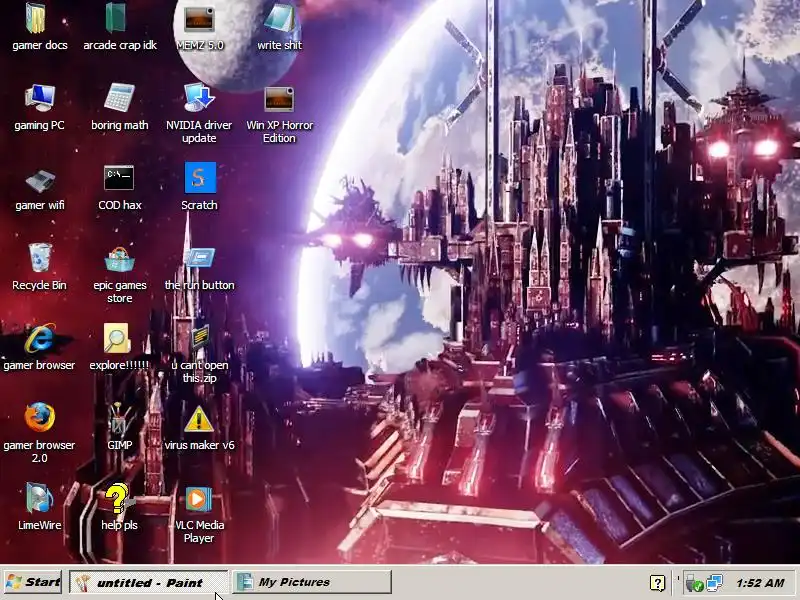Open the LimeWire desktop icon
This screenshot has width=800, height=600.
point(40,497)
